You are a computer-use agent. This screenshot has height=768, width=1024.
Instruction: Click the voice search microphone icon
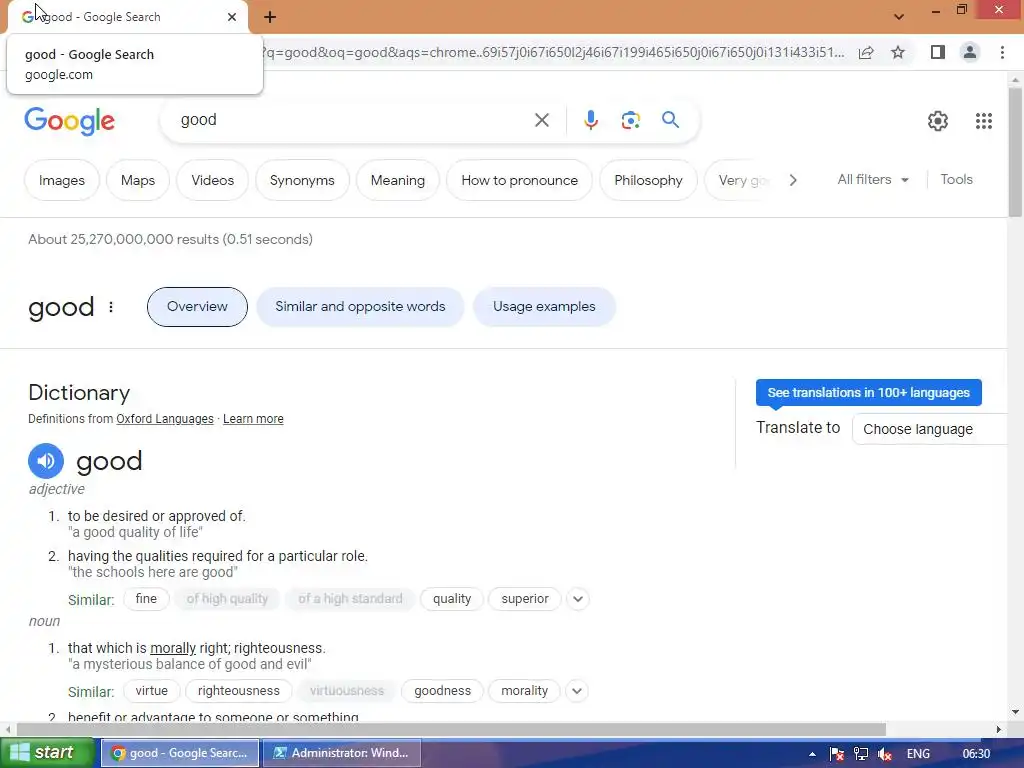pos(590,120)
